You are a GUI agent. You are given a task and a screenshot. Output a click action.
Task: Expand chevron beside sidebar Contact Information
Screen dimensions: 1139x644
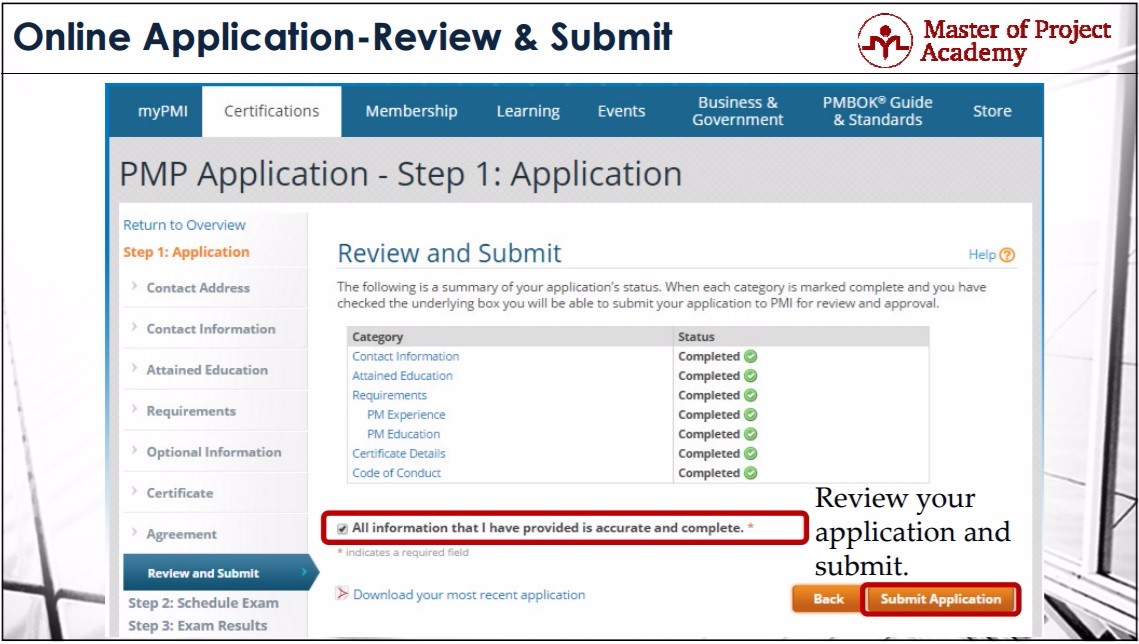click(134, 327)
